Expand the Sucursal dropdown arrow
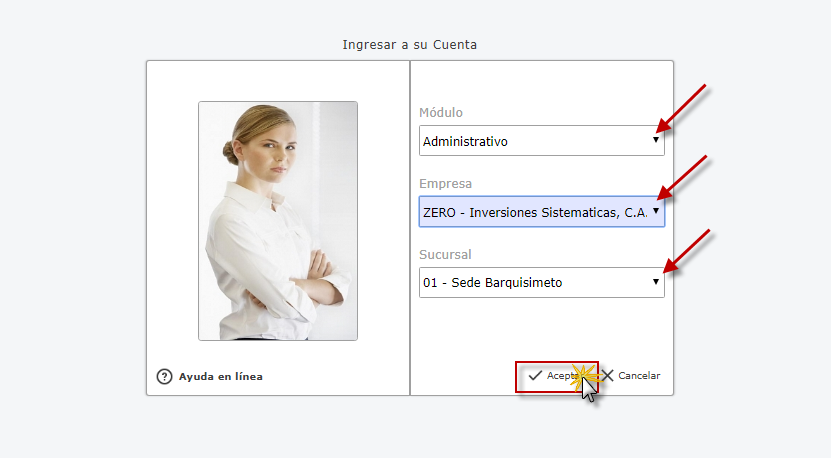 click(656, 282)
